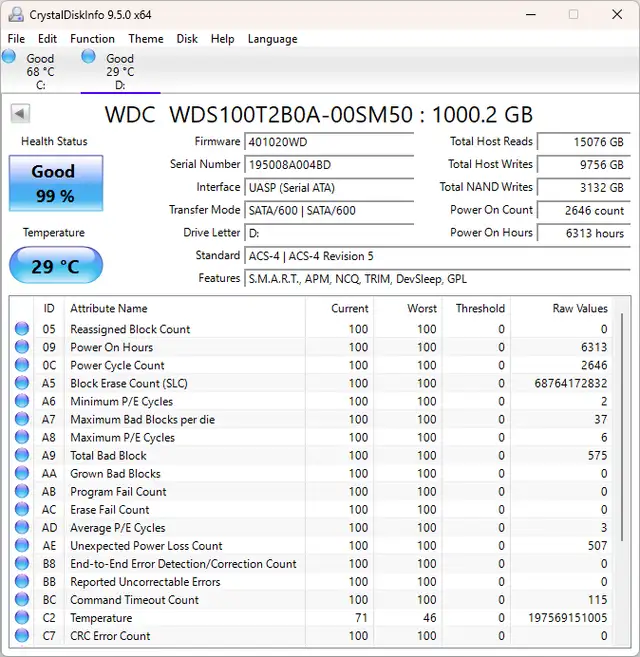Click the Standard field ACS-4 Revision 5
640x657 pixels.
pos(437,256)
